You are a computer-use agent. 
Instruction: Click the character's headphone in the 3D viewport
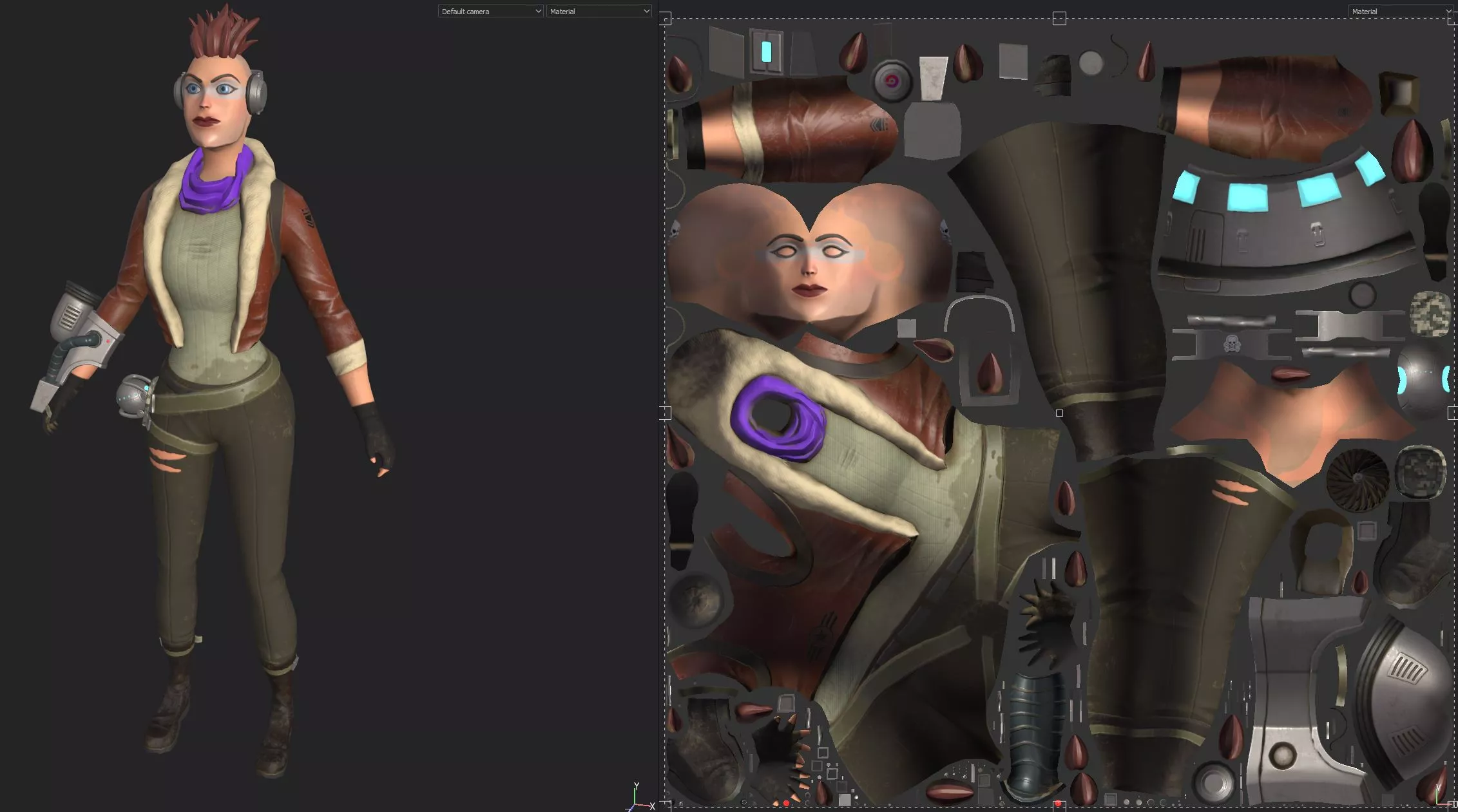(256, 93)
